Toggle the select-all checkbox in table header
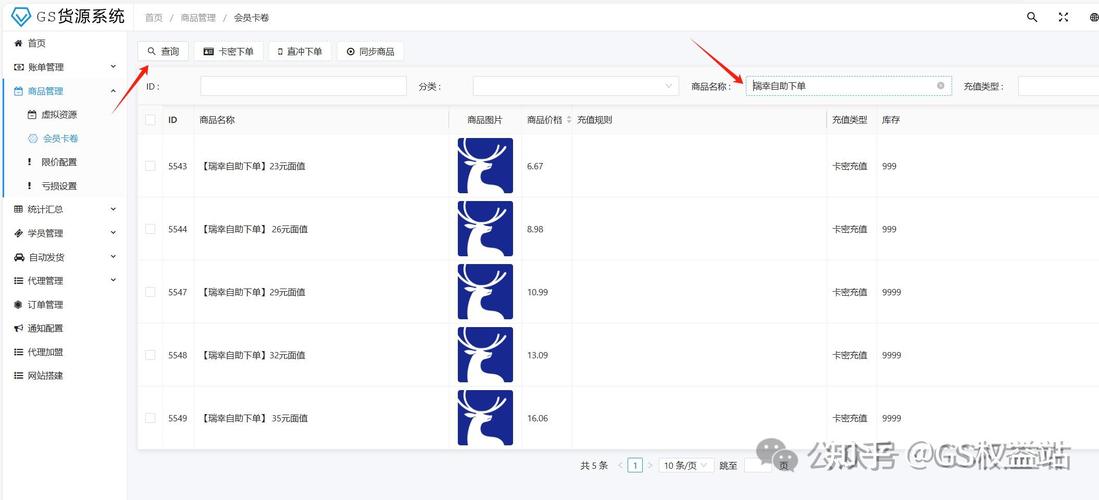The width and height of the screenshot is (1099, 500). point(150,120)
